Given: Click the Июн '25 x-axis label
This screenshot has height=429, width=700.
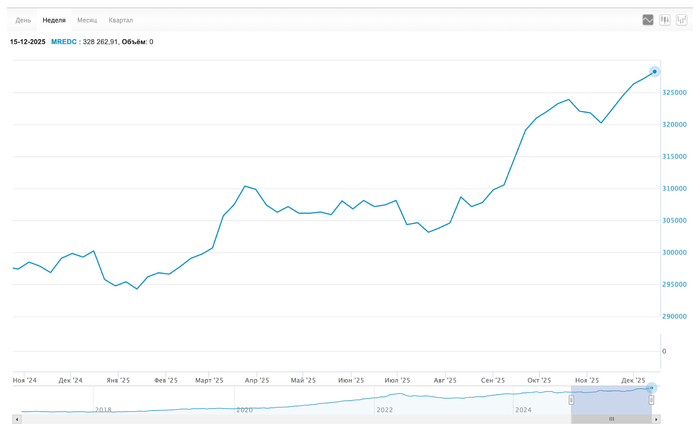Looking at the screenshot, I should pyautogui.click(x=351, y=380).
